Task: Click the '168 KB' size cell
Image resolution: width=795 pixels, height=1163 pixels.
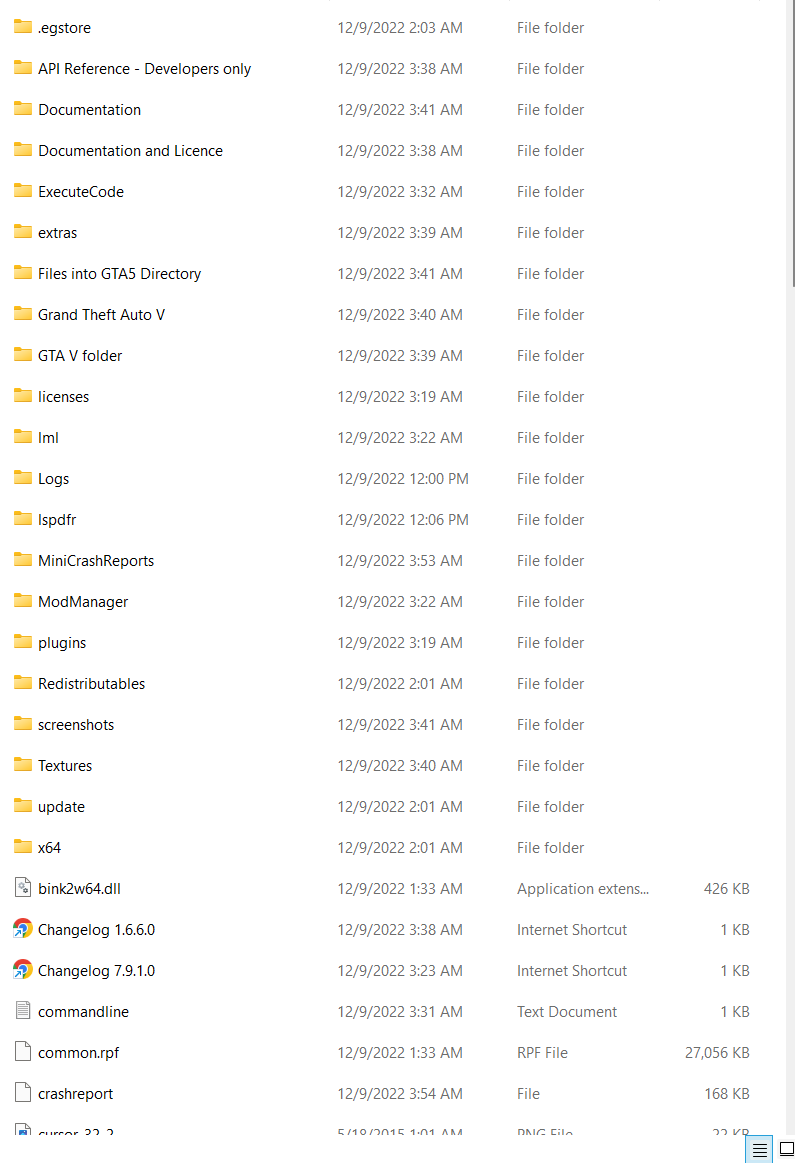Action: [x=727, y=1093]
